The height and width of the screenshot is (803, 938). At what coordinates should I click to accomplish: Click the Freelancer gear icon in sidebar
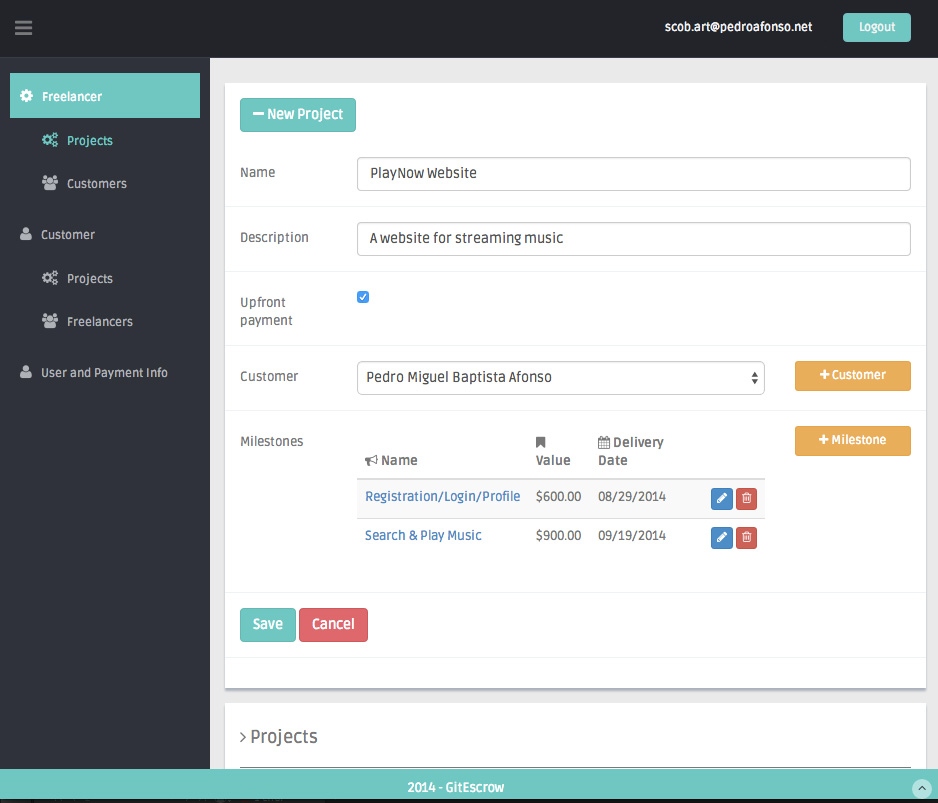pyautogui.click(x=27, y=96)
